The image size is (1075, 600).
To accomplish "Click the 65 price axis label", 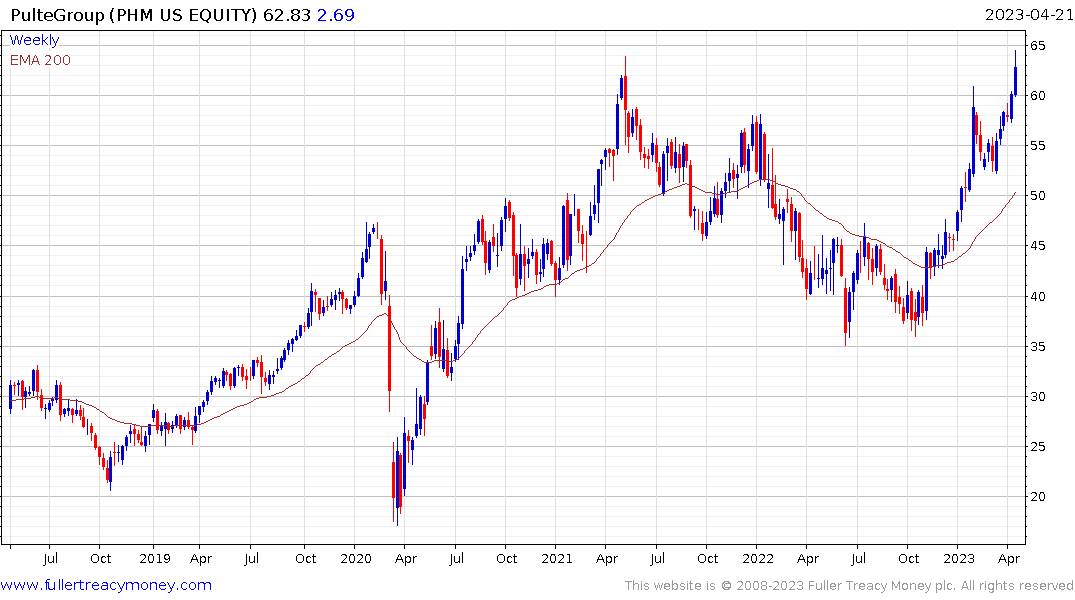I will tap(1037, 46).
